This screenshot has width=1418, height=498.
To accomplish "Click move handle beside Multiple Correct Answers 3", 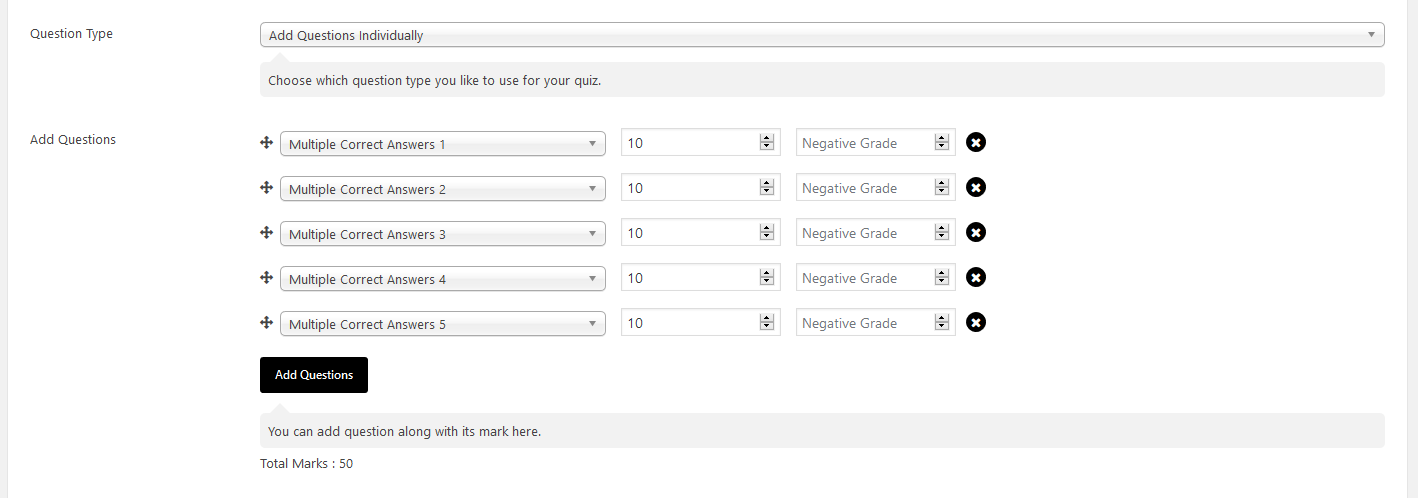I will (267, 233).
